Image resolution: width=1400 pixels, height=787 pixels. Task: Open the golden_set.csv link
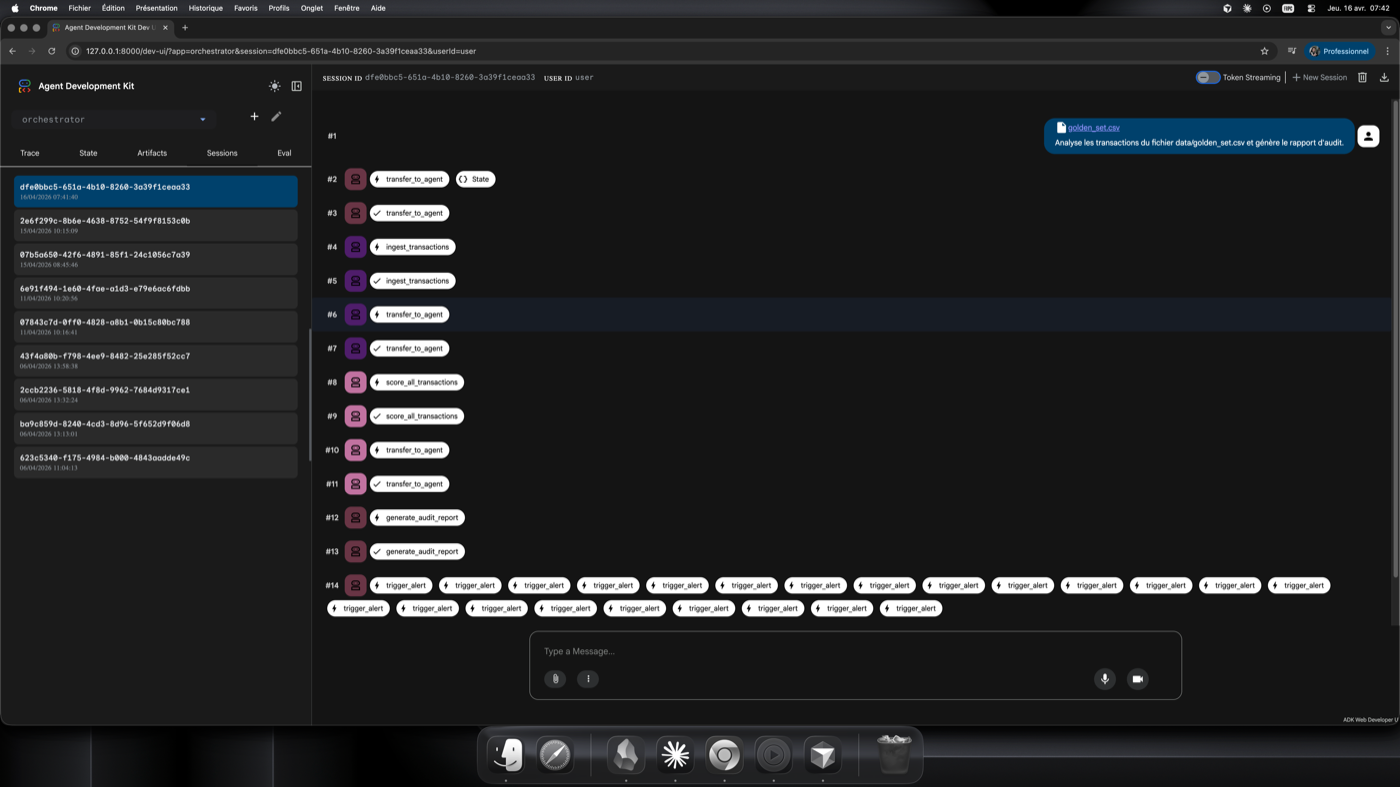(1094, 128)
